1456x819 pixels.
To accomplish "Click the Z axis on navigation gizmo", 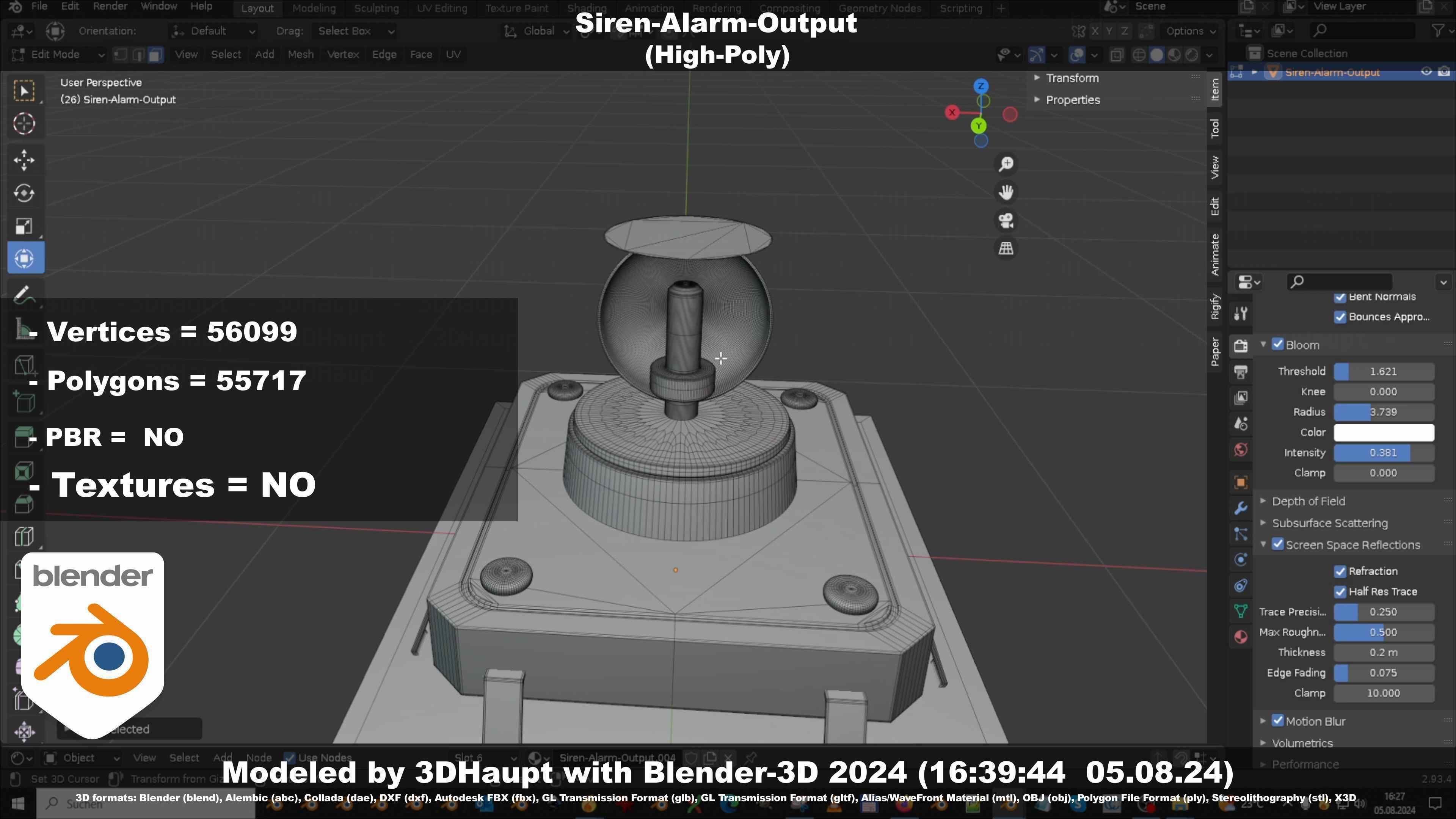I will 981,86.
